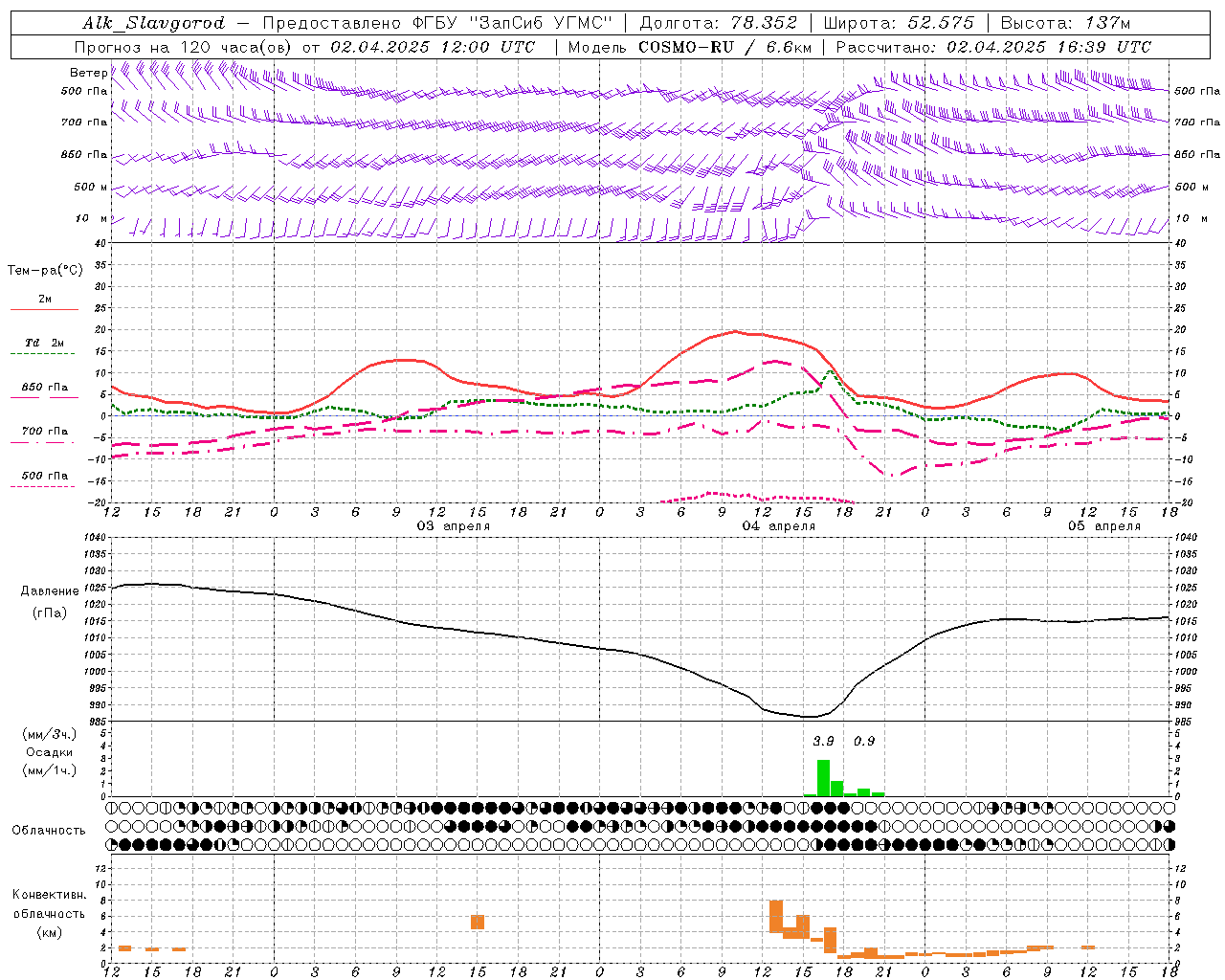Click the Осадки precipitation label

click(x=50, y=752)
